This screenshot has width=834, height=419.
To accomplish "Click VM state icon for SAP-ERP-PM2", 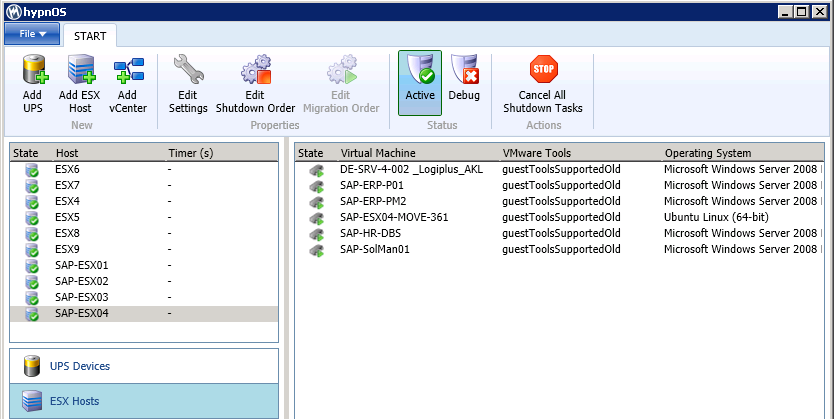I will click(317, 203).
